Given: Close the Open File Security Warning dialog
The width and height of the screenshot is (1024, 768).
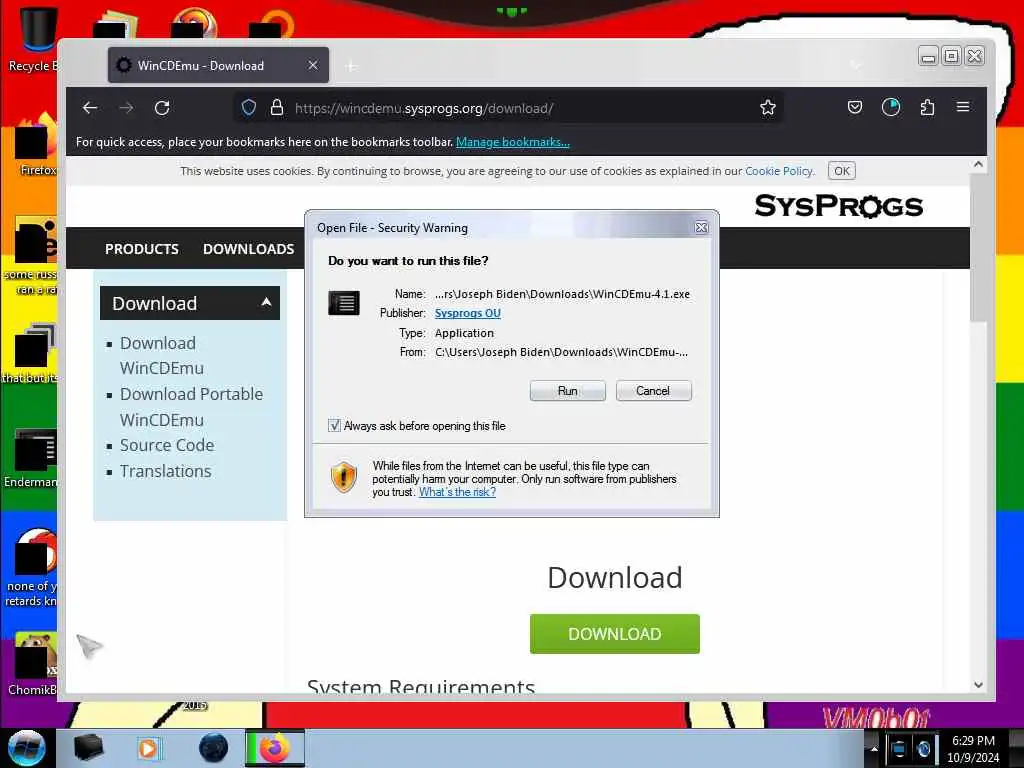Looking at the screenshot, I should click(x=701, y=227).
